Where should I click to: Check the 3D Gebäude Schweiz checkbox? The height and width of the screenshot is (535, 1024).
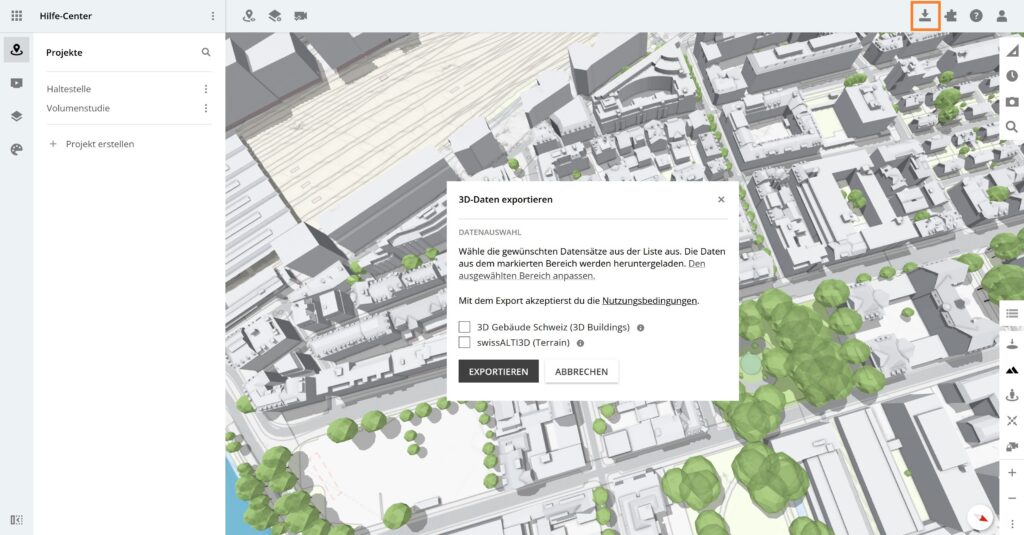(464, 327)
